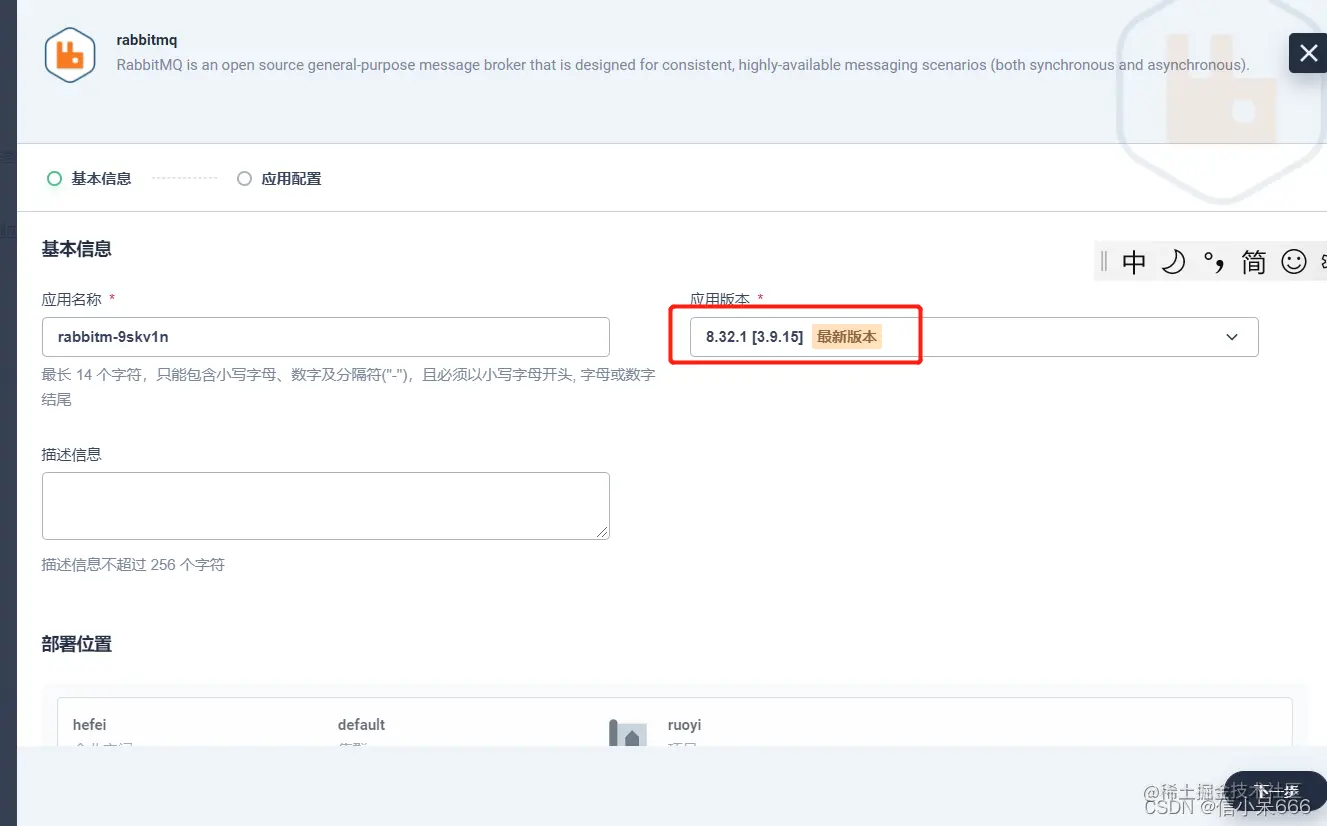Click the RabbitMQ description sentence
This screenshot has width=1327, height=826.
pos(683,65)
